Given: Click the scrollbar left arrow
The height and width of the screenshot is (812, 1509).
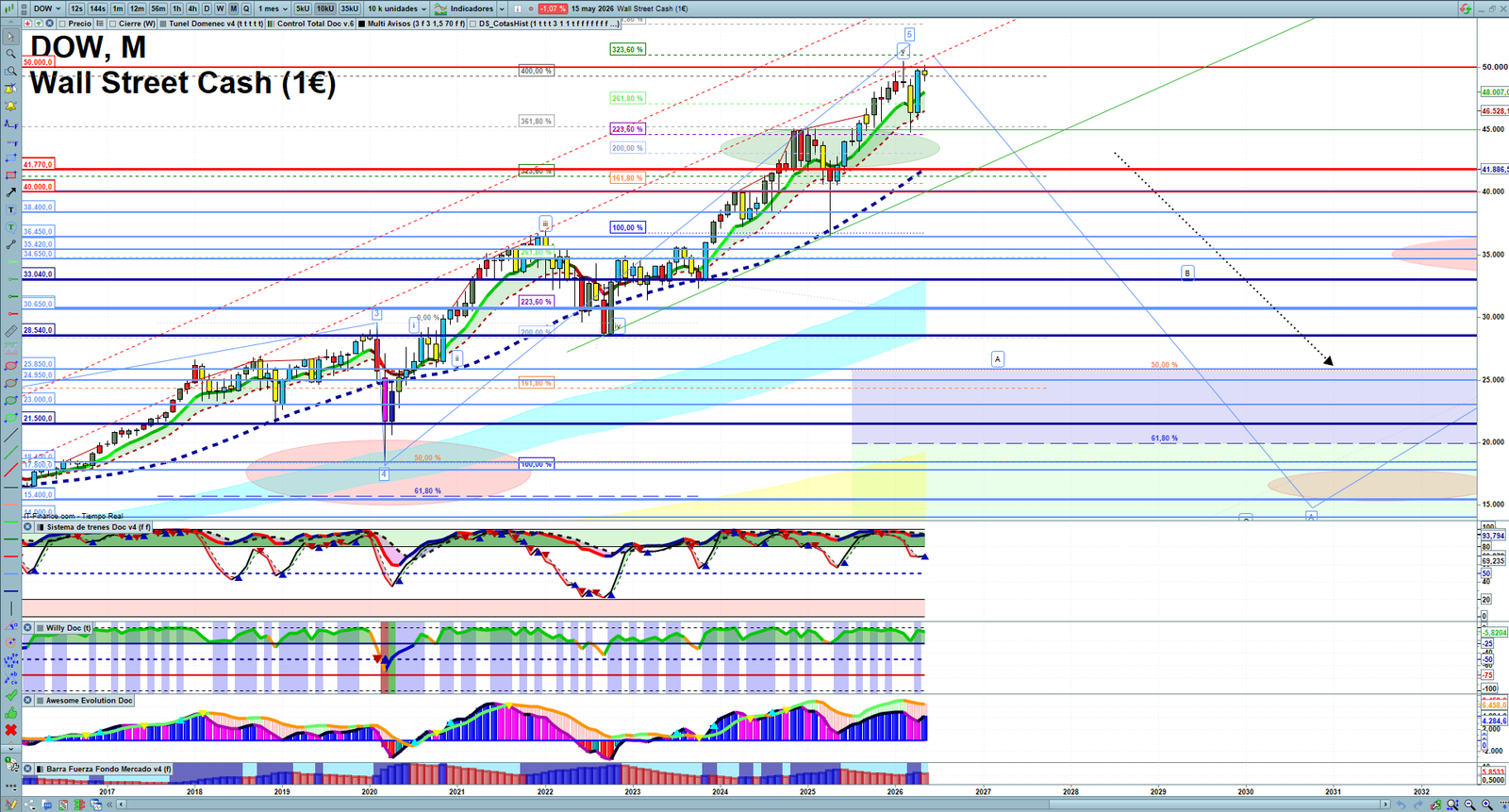Looking at the screenshot, I should coord(121,804).
